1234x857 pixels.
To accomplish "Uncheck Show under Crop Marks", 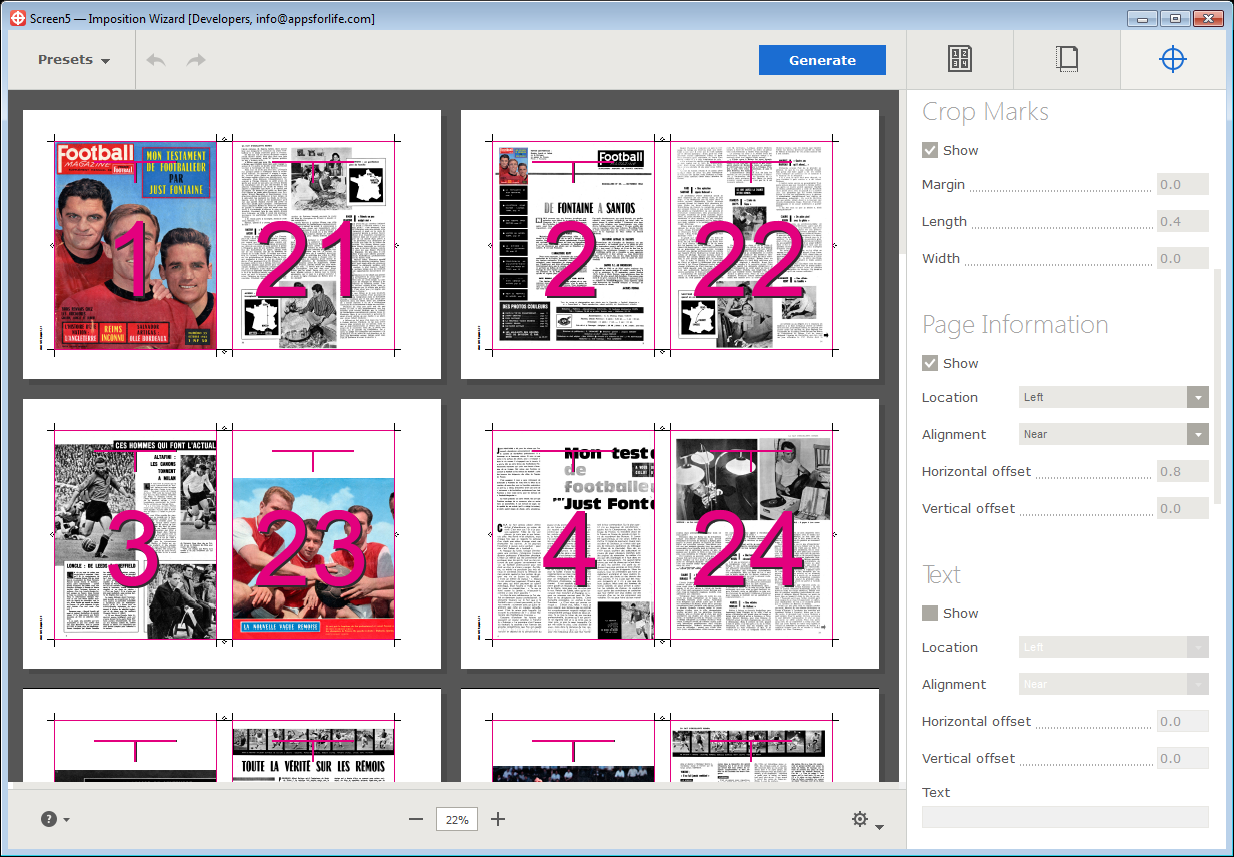I will 930,150.
